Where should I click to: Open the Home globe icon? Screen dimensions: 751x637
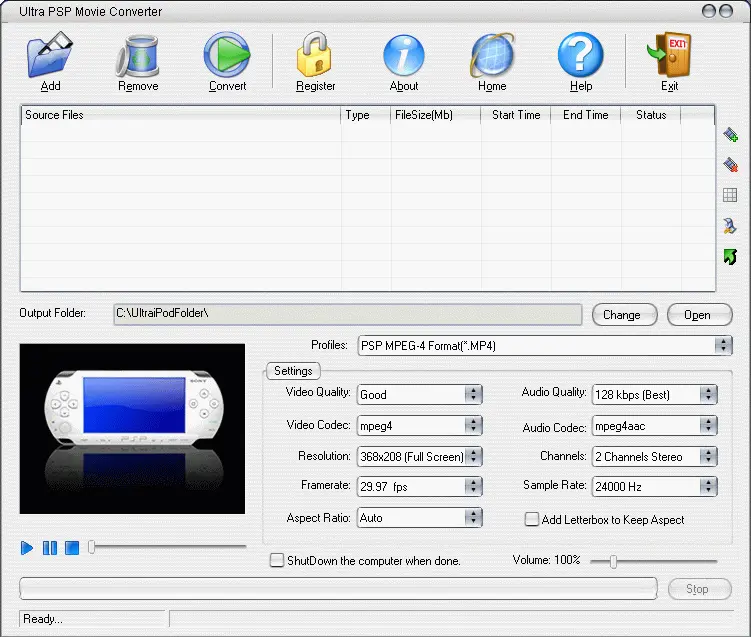click(x=492, y=56)
